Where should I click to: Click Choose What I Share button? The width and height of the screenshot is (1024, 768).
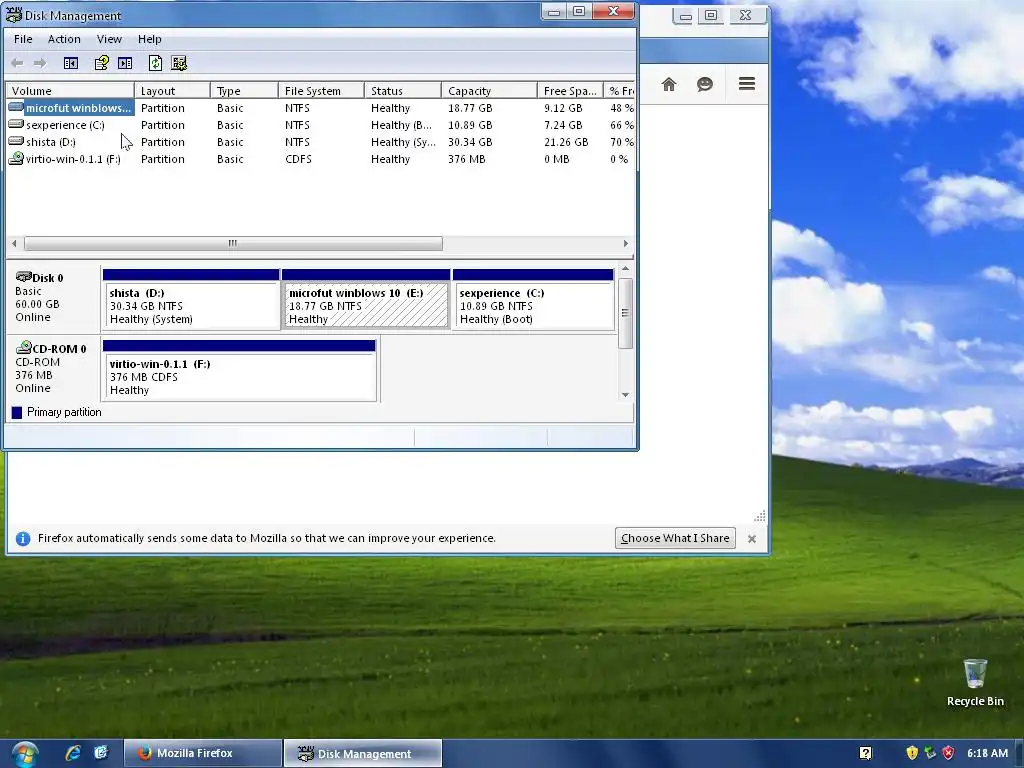pos(675,538)
